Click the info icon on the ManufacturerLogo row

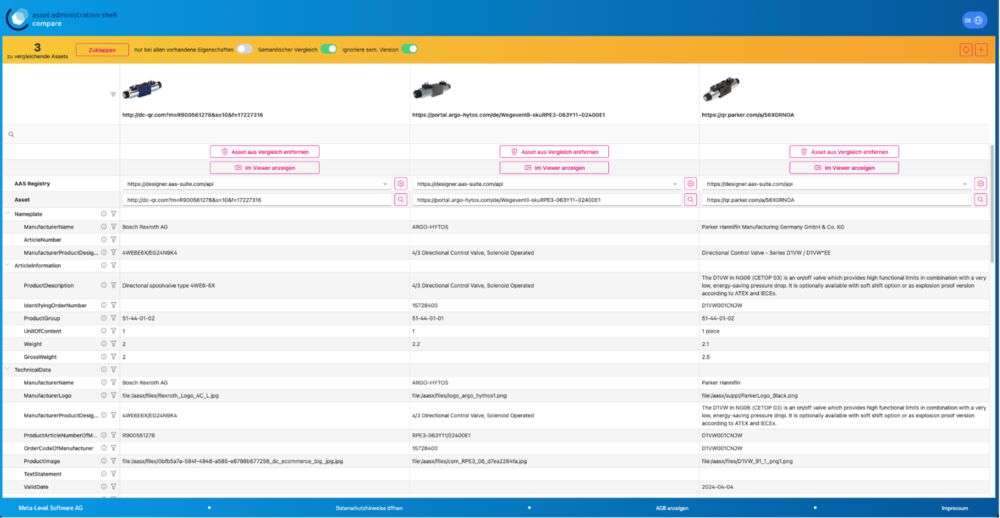tap(104, 396)
